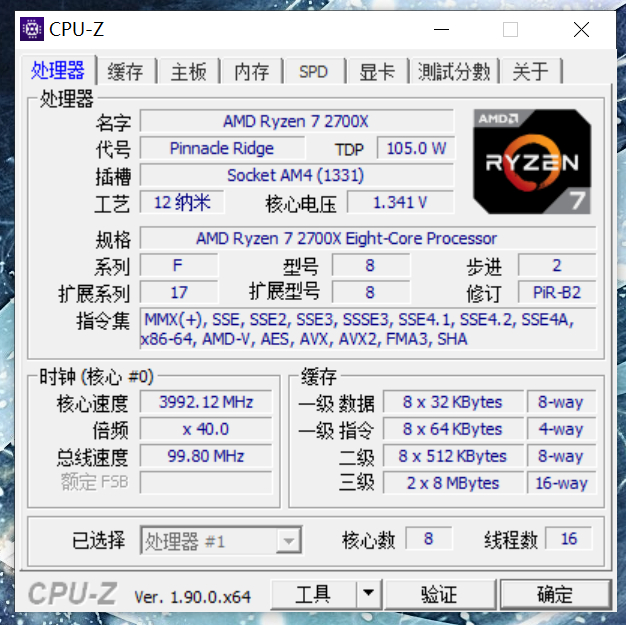Click L1 data cache '8 x 32 KBytes'
Screen dimensions: 626x625
(453, 401)
